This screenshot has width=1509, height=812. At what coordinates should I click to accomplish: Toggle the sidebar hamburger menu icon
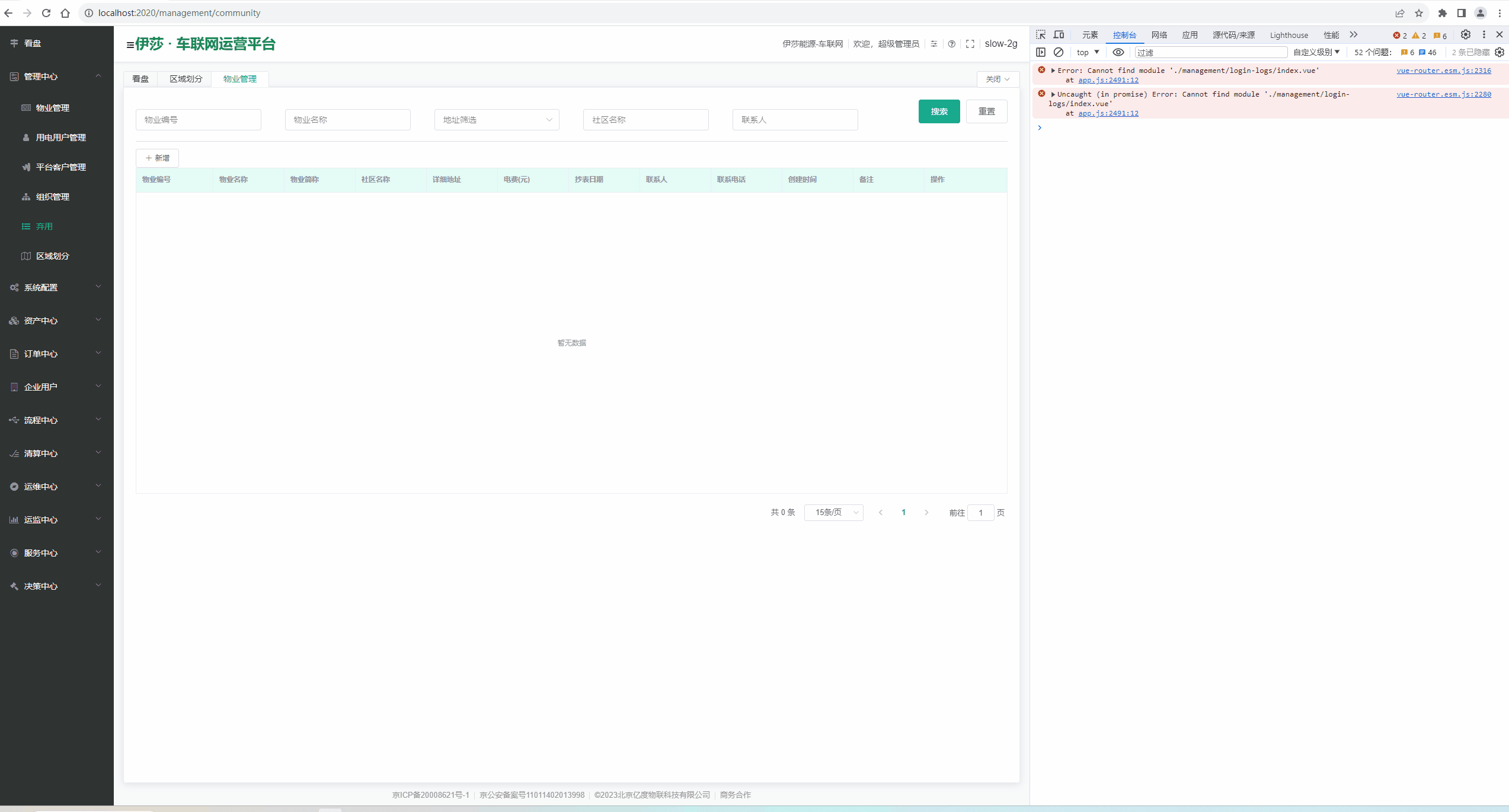pyautogui.click(x=130, y=44)
